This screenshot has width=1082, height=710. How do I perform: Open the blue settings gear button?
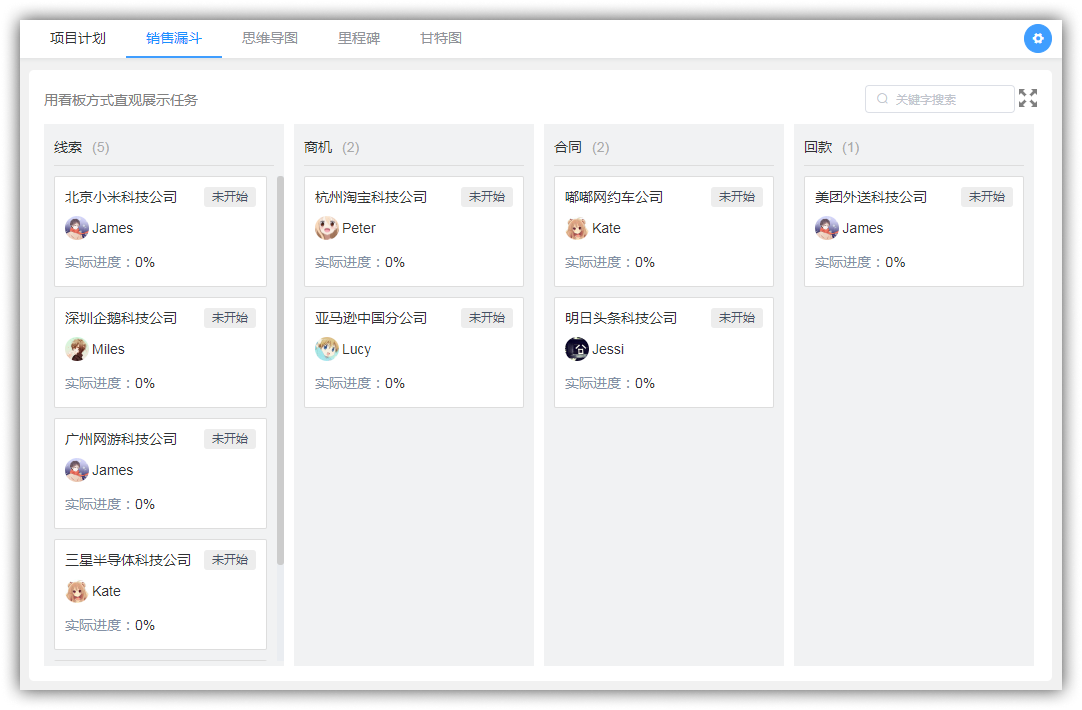(x=1037, y=39)
